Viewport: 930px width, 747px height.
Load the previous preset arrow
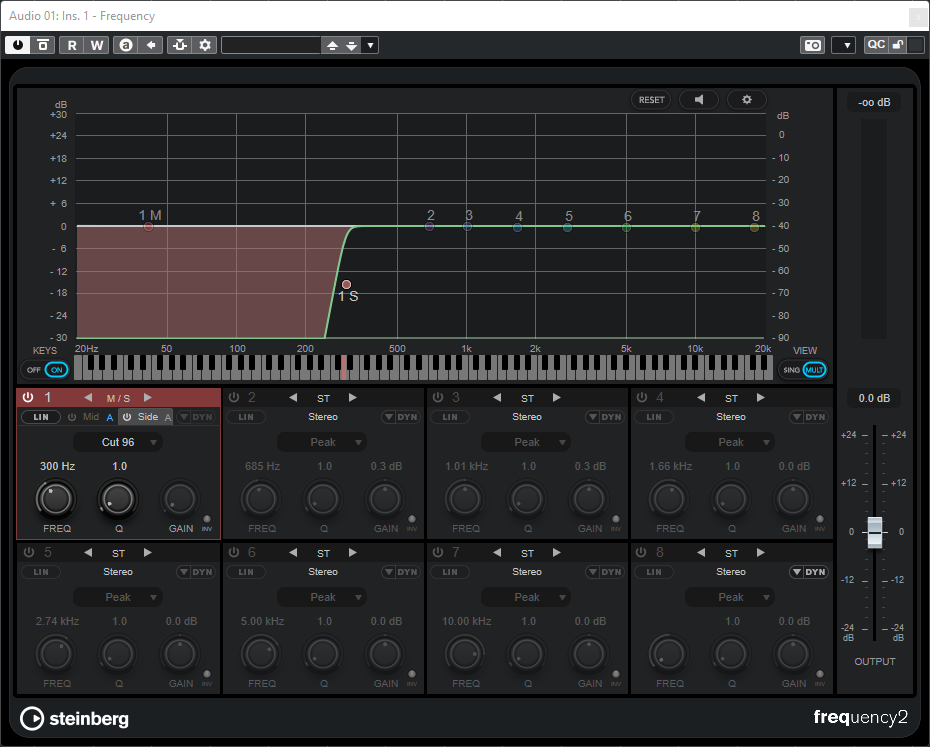[332, 45]
